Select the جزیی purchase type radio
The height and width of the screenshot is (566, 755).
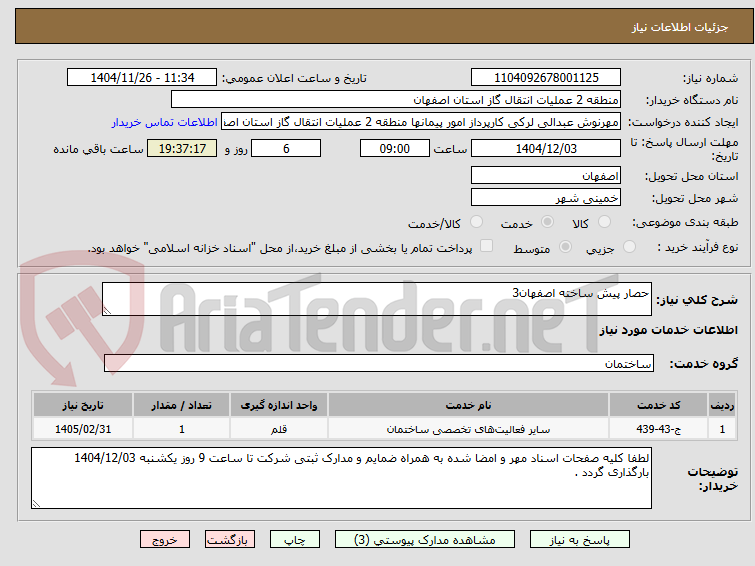coord(629,247)
